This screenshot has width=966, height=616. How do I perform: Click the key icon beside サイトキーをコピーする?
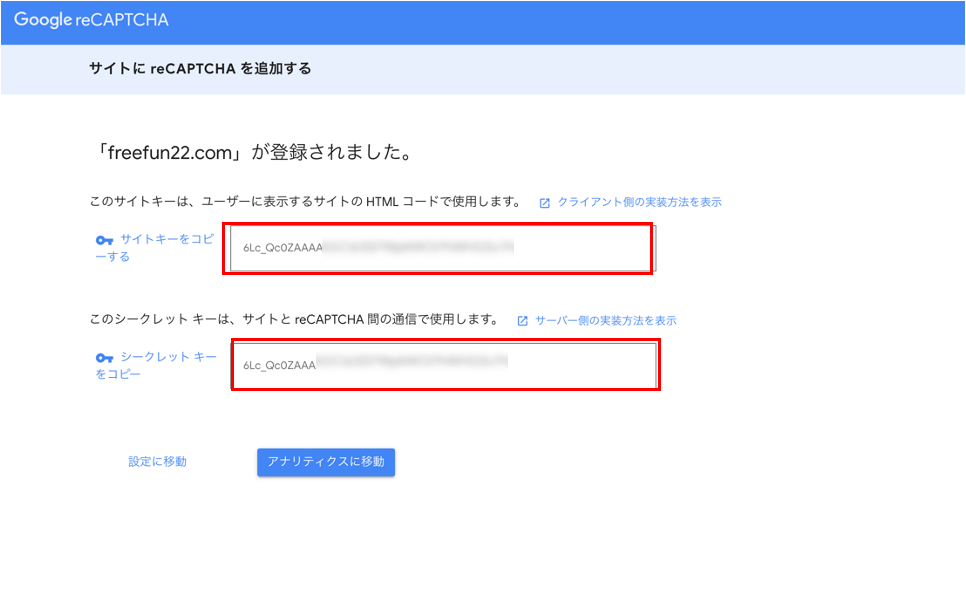[x=104, y=240]
